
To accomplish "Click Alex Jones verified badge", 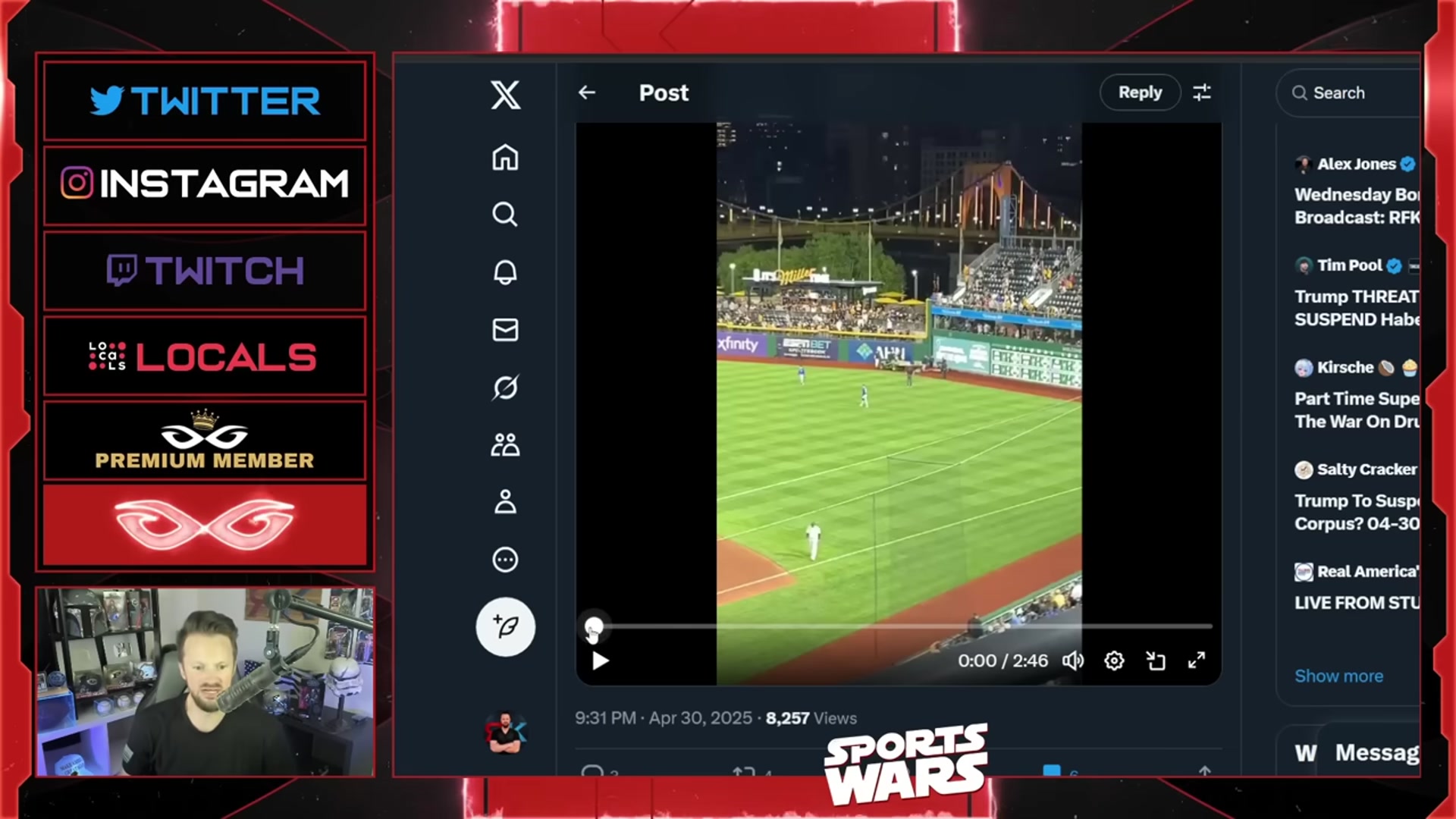I will click(1408, 164).
